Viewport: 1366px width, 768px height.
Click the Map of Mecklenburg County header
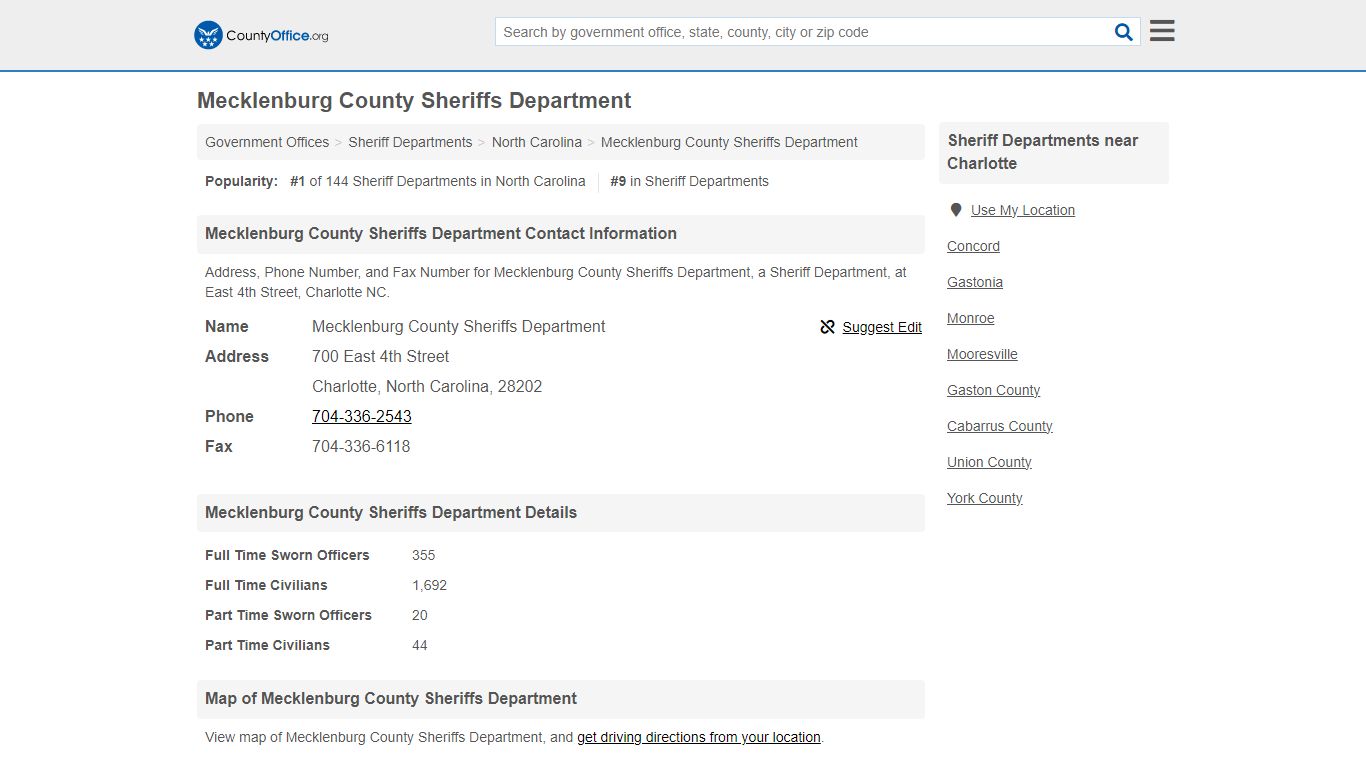point(561,699)
